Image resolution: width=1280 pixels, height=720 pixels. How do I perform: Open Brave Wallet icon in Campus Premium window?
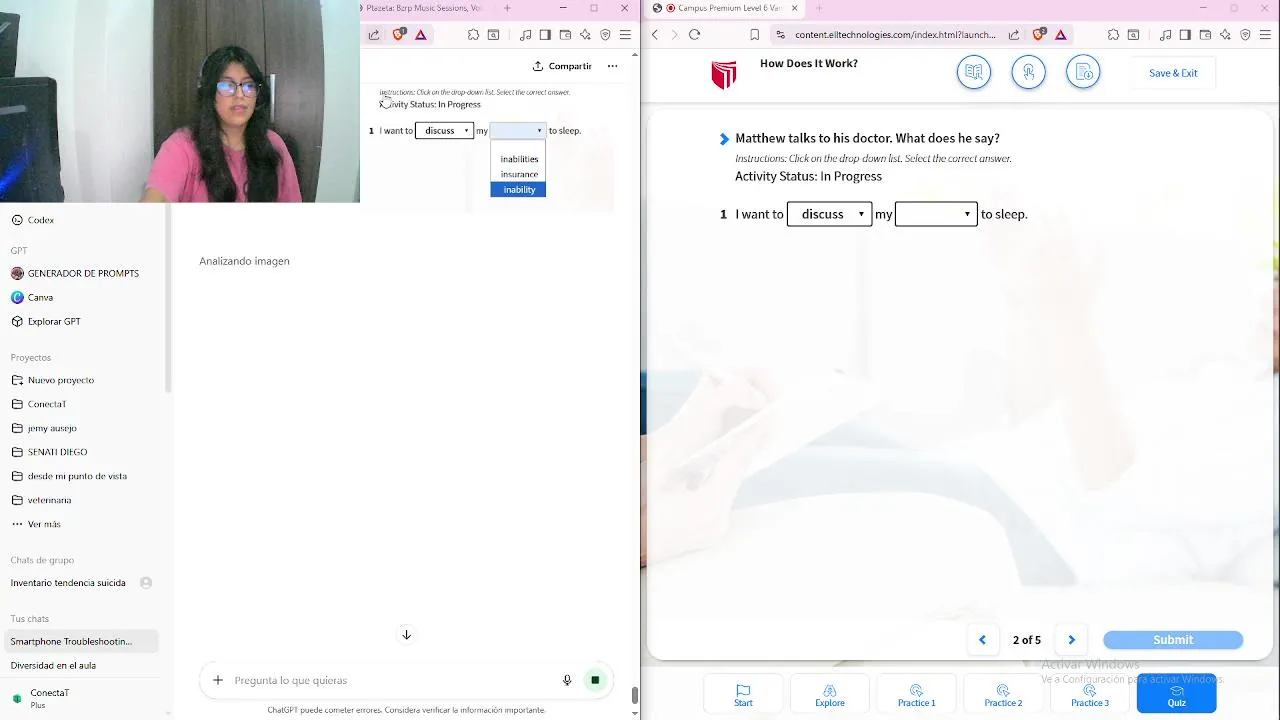tap(1205, 34)
